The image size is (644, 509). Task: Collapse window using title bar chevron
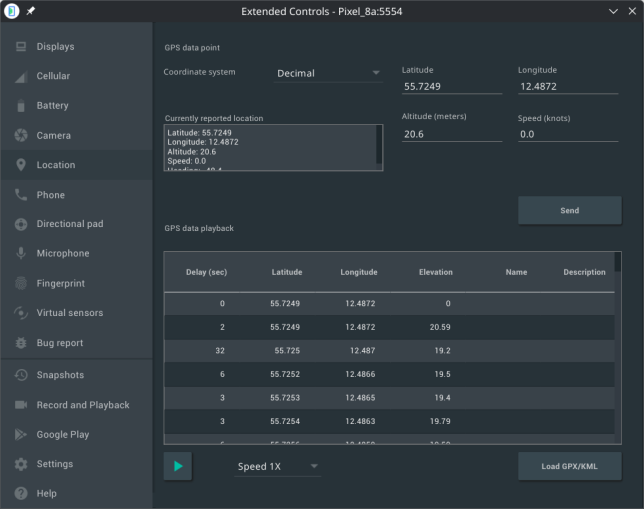coord(613,12)
